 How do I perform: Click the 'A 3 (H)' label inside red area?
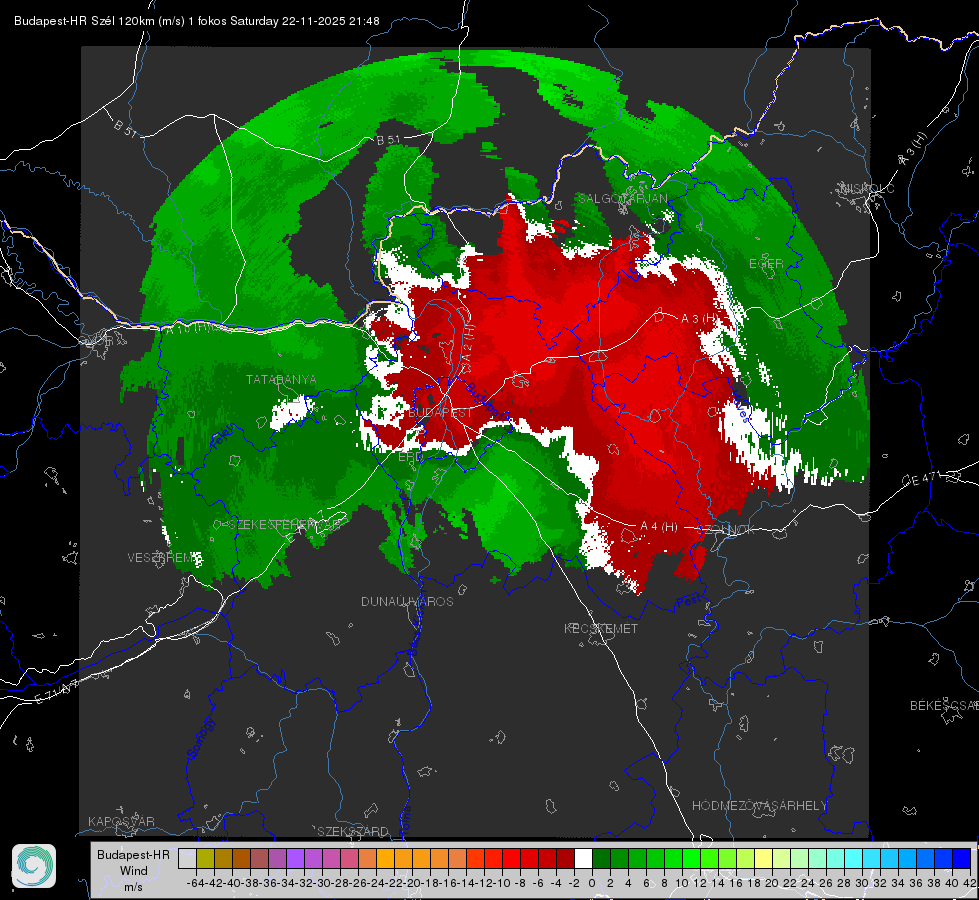[698, 319]
